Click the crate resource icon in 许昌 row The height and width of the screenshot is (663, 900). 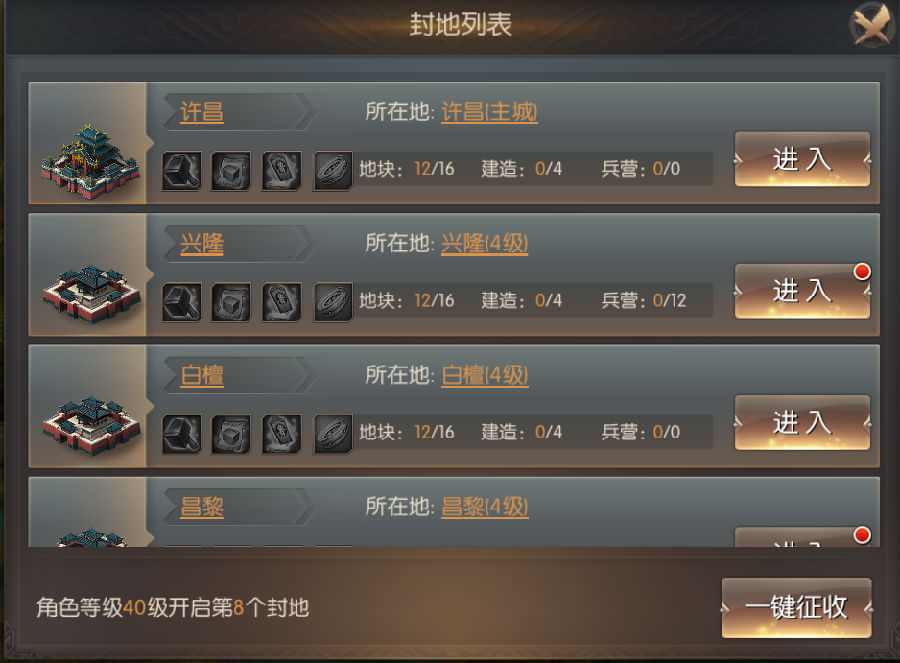pos(231,171)
